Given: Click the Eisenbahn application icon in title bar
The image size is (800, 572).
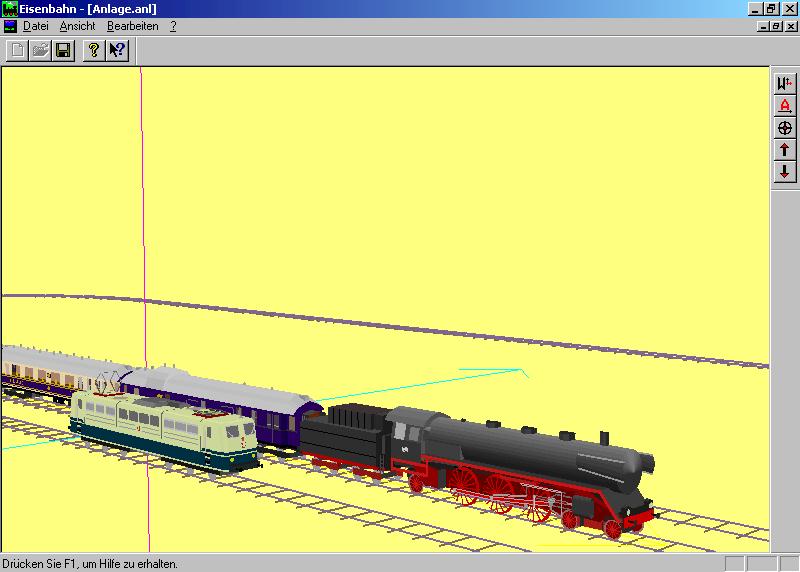Looking at the screenshot, I should click(10, 9).
